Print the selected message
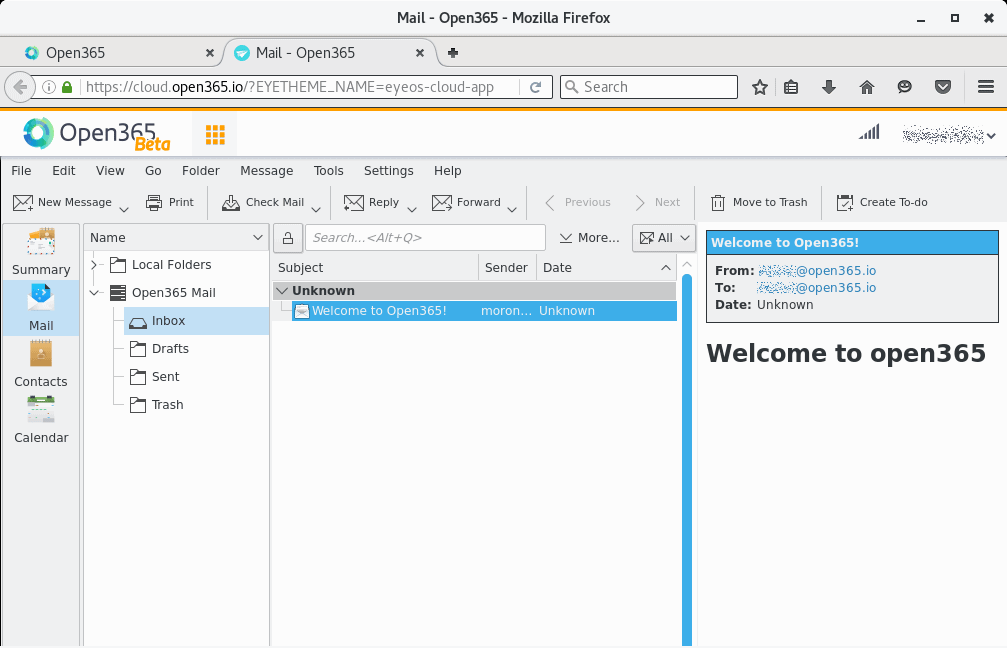Viewport: 1007px width, 648px height. coord(170,202)
